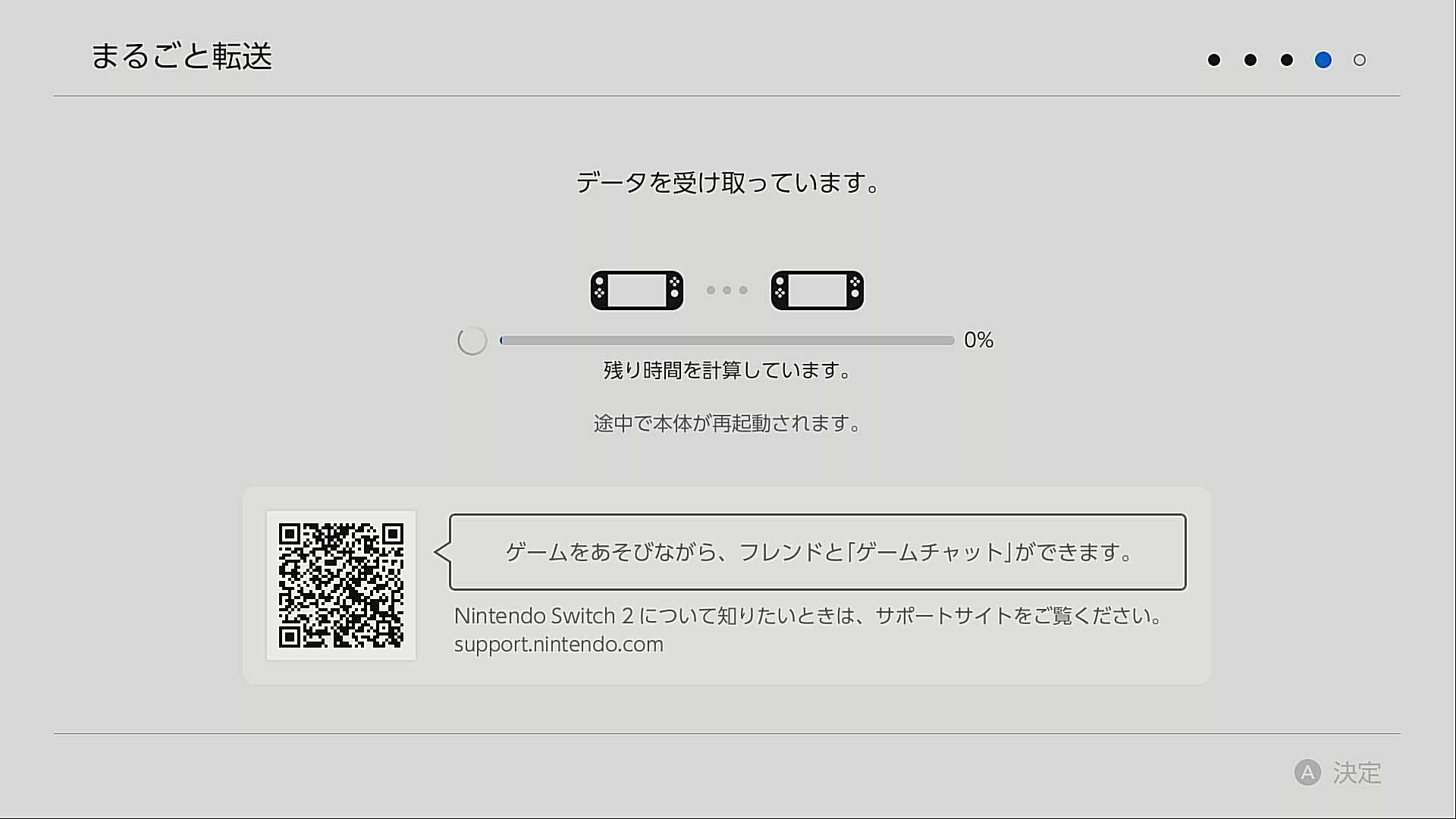This screenshot has height=819, width=1456.
Task: Select the second step indicator dot
Action: (x=1250, y=60)
